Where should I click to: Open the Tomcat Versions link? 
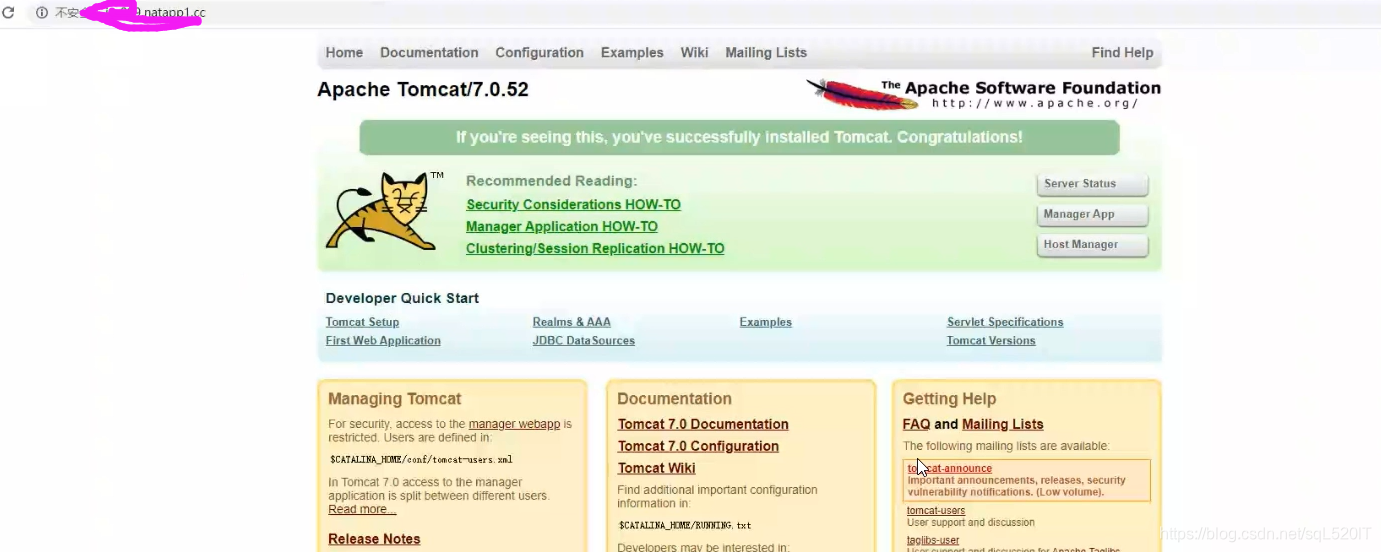tap(991, 341)
